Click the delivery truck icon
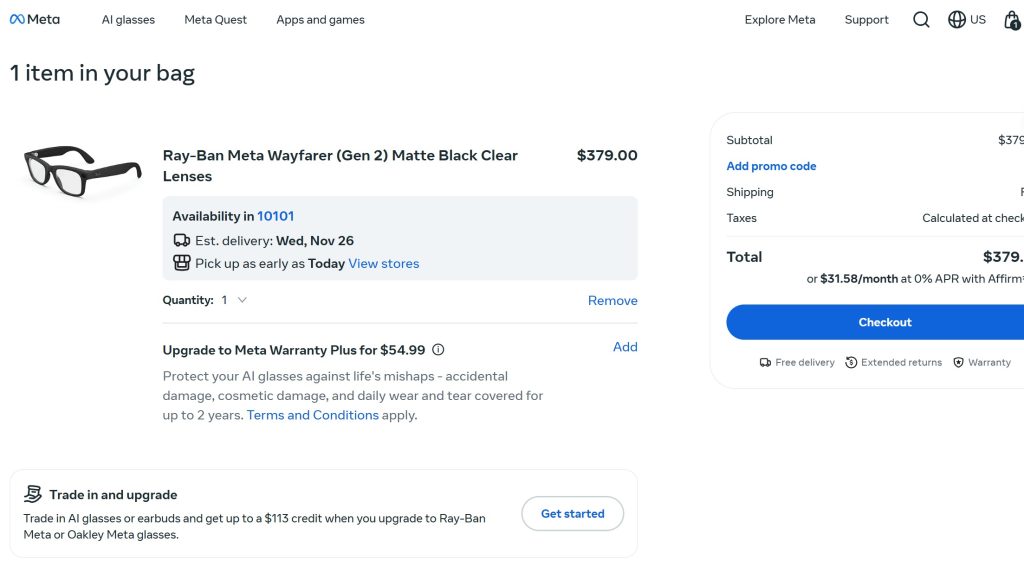Screen dimensions: 1024x565 pos(181,241)
